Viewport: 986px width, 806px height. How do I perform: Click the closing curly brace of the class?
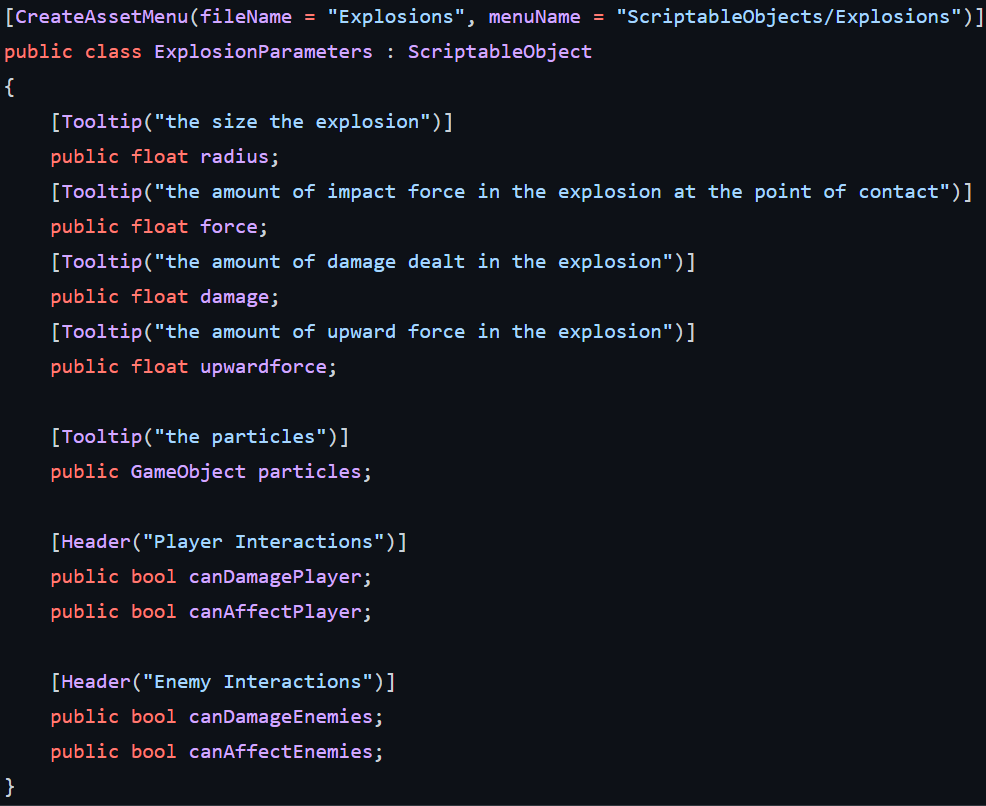(9, 787)
